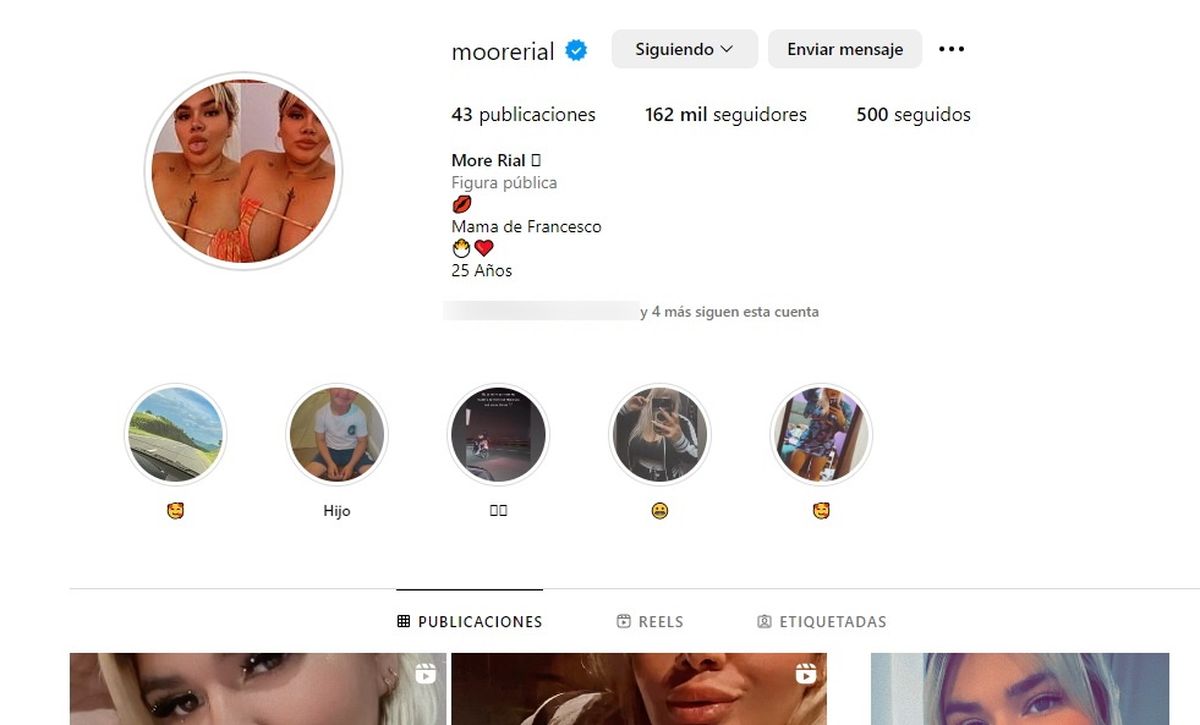This screenshot has height=725, width=1200.
Task: Open the 162 mil seguidores list
Action: coord(726,115)
